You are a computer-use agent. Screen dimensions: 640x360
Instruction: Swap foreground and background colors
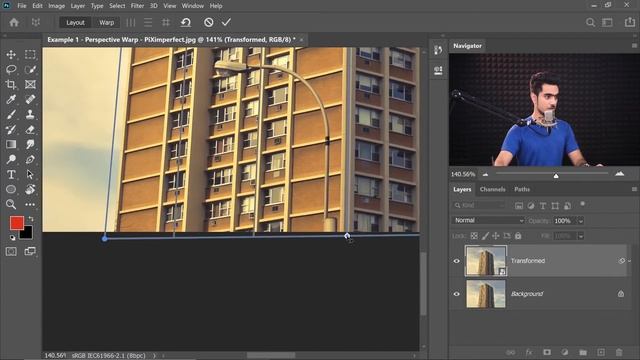coord(31,219)
